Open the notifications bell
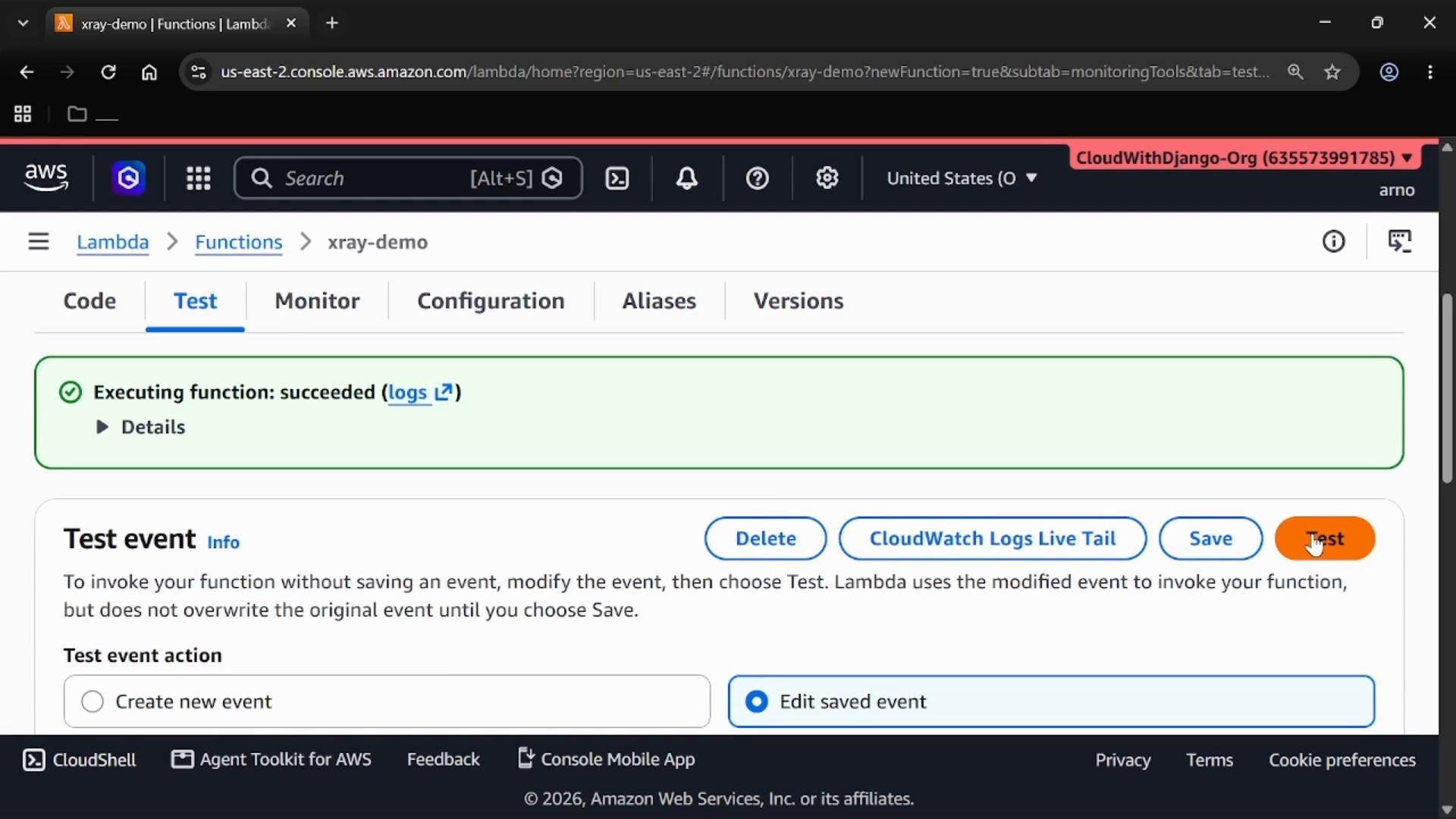 click(x=687, y=178)
